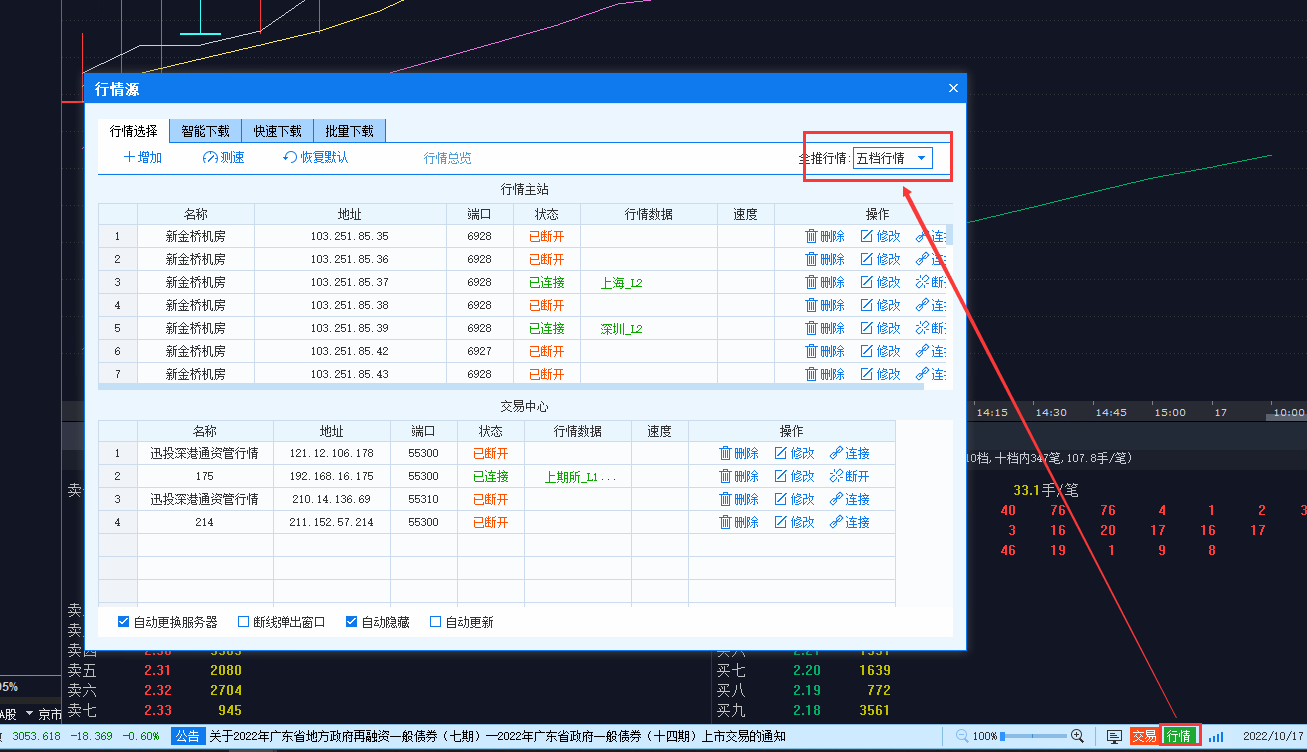Switch to the 智能下载 tab
The height and width of the screenshot is (752, 1307).
click(205, 131)
